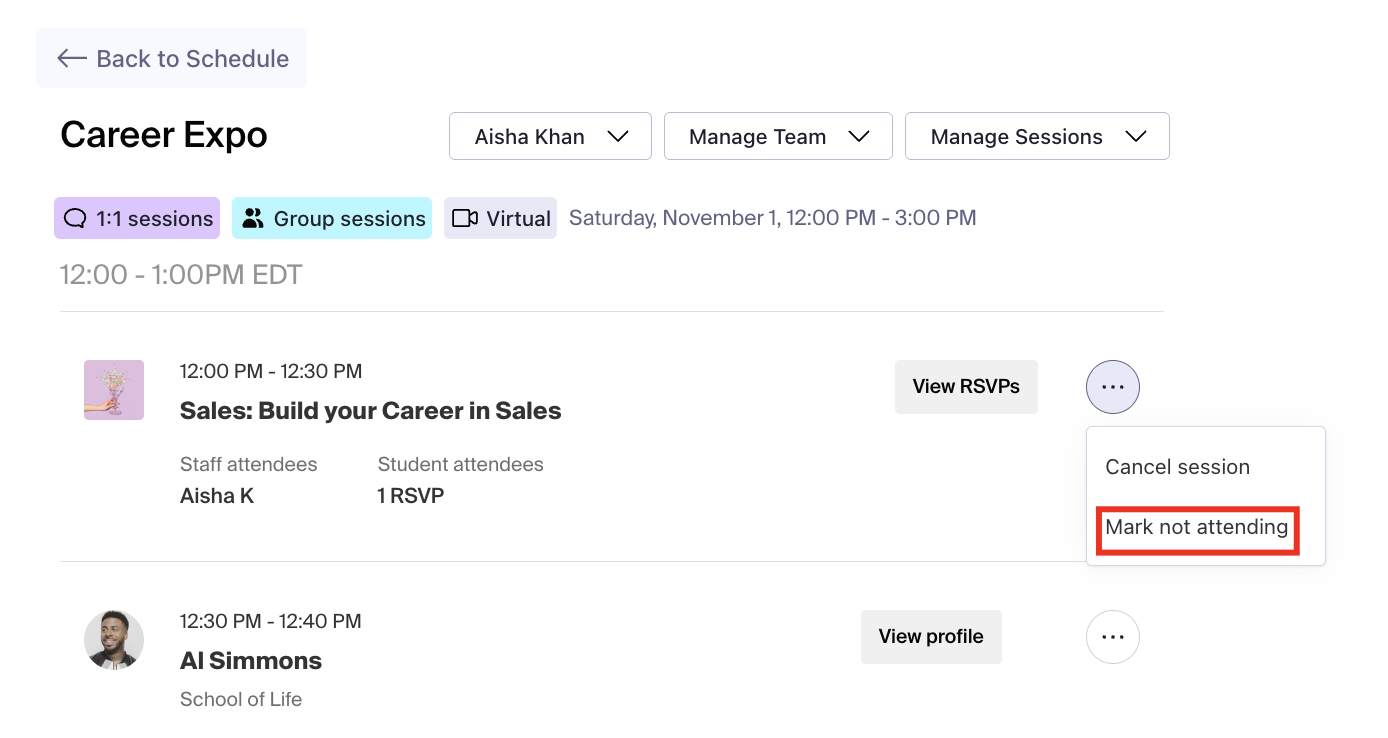Select Cancel session from the menu

coord(1177,467)
